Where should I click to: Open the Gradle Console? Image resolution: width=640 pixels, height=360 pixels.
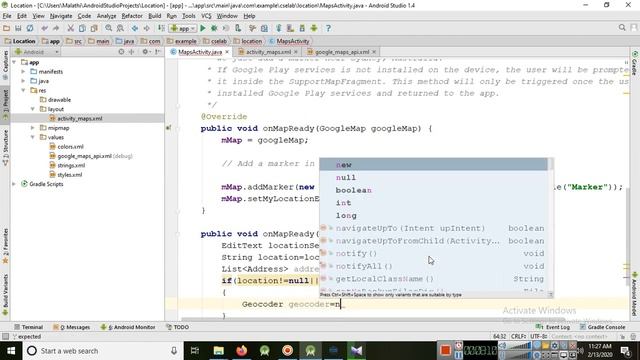[x=602, y=327]
